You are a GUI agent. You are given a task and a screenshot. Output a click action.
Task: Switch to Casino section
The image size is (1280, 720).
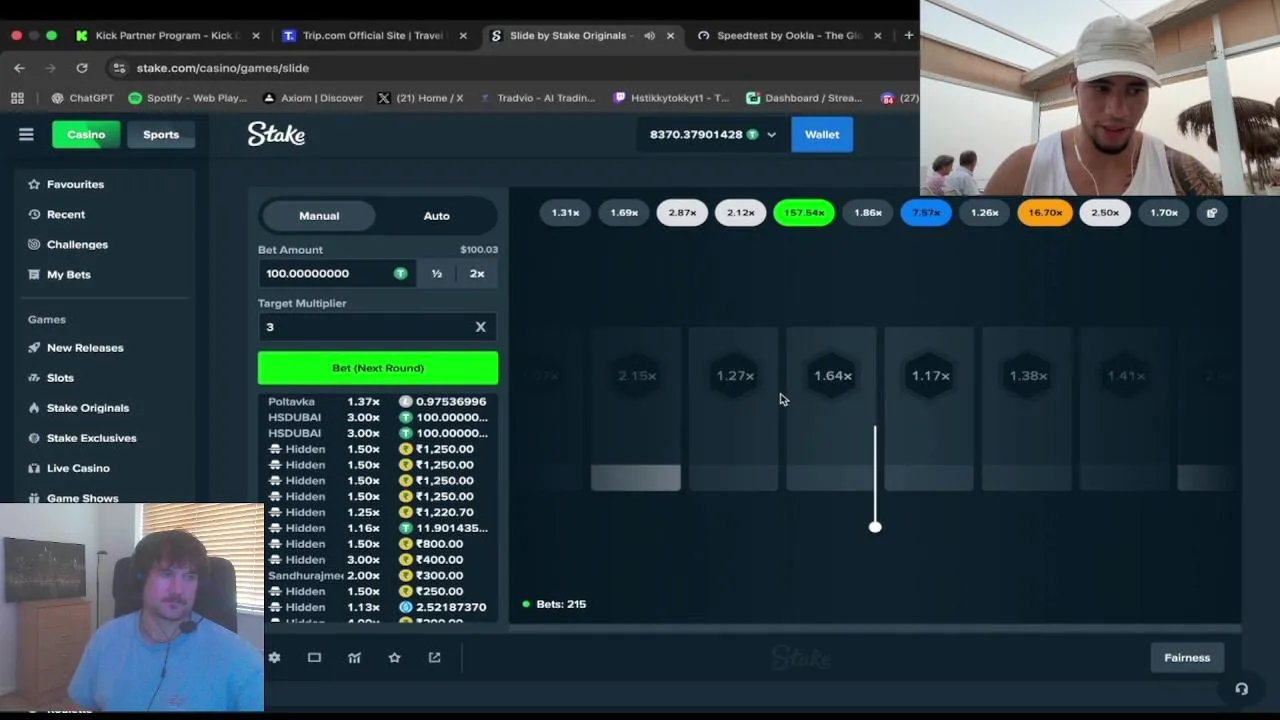tap(86, 134)
